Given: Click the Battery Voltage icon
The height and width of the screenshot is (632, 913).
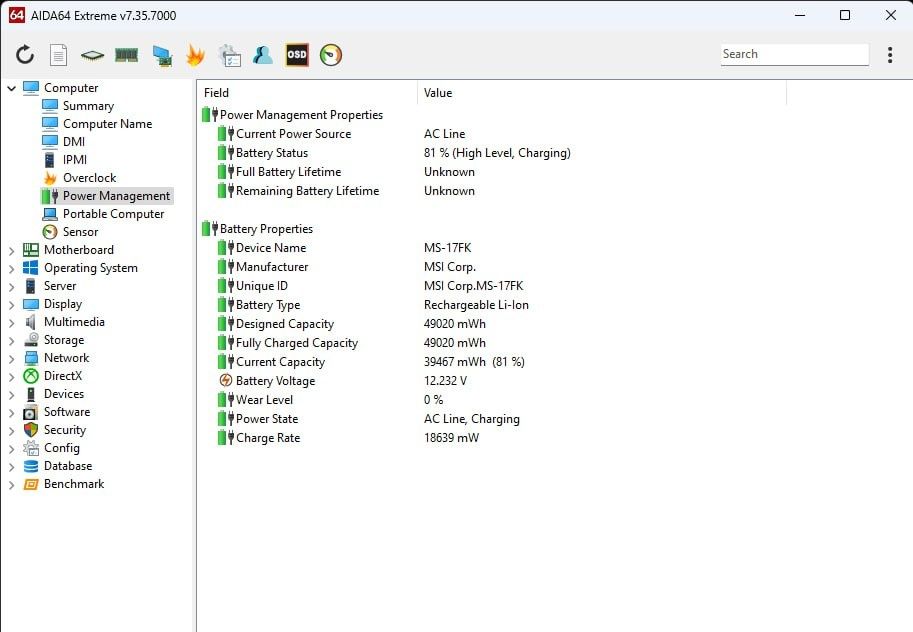Looking at the screenshot, I should click(225, 380).
